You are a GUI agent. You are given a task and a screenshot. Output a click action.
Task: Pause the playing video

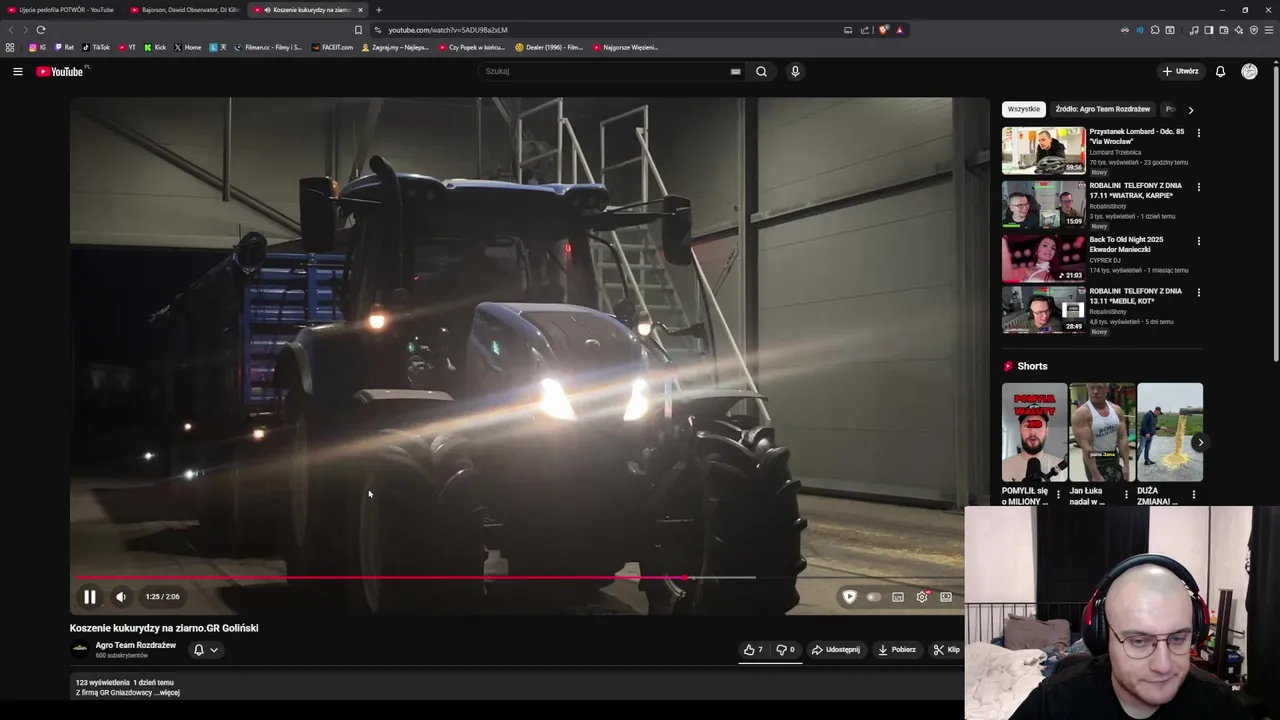(89, 597)
